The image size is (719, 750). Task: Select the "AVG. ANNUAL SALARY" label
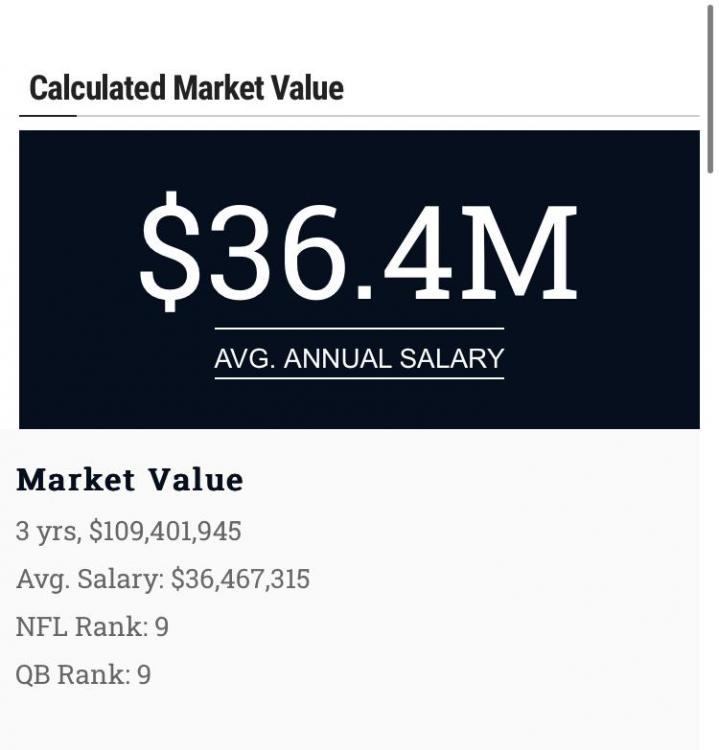tap(359, 358)
